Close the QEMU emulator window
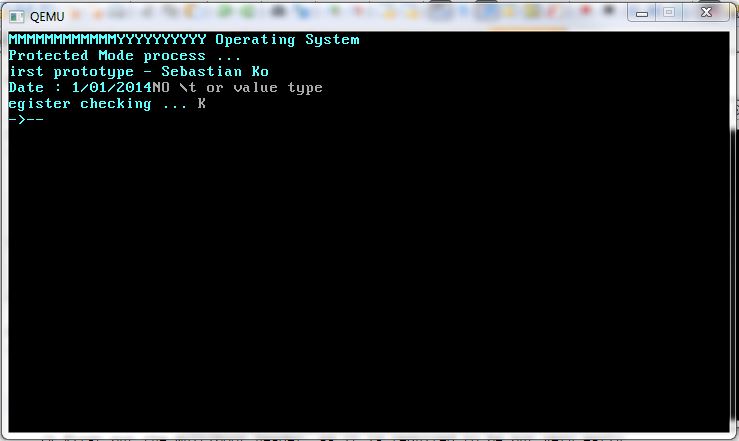 click(x=706, y=13)
